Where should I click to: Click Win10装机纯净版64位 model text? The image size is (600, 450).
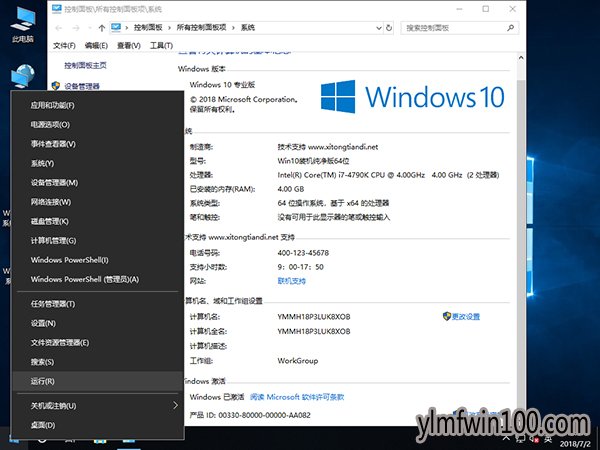[313, 161]
